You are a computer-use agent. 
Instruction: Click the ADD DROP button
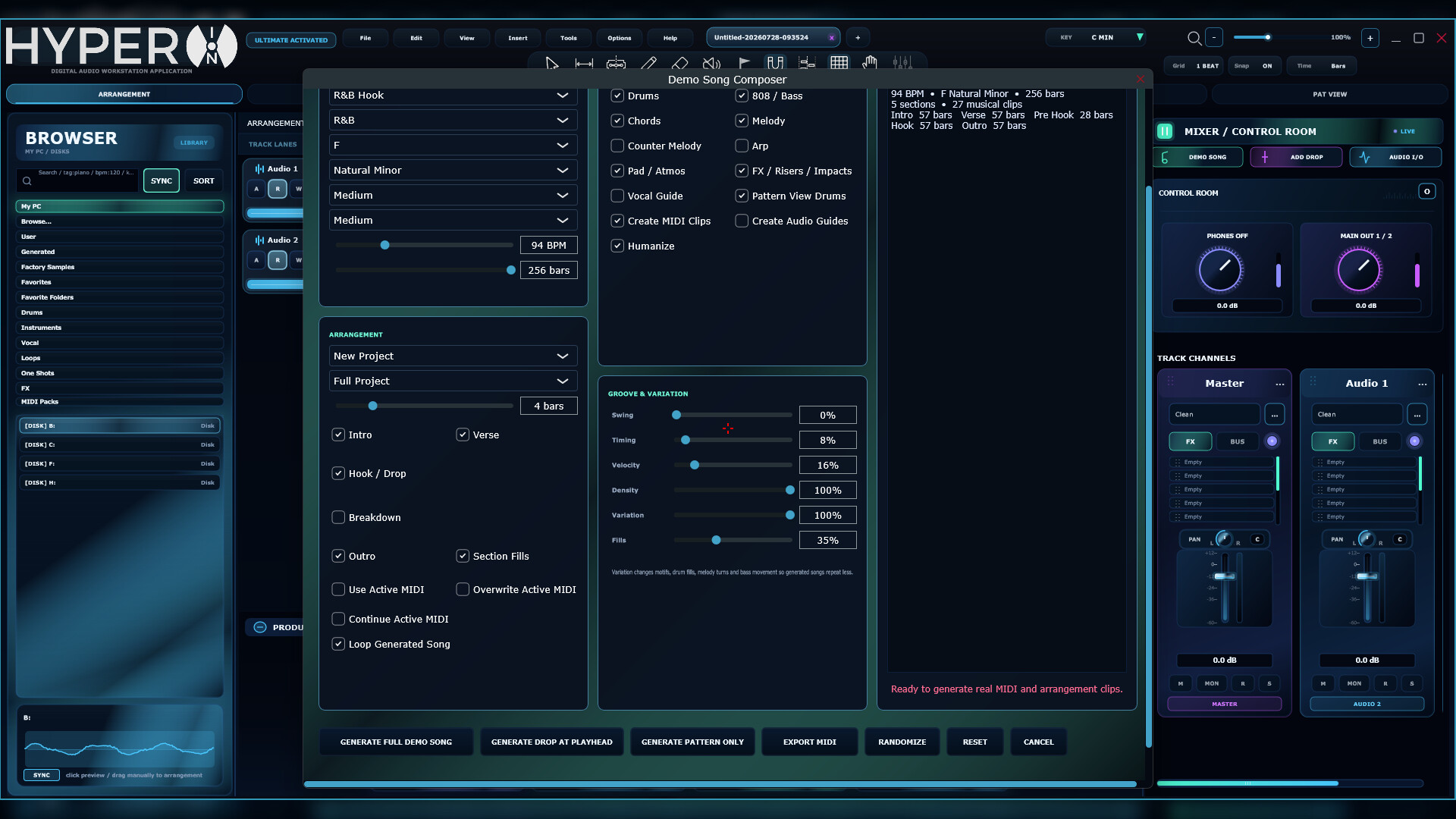point(1297,157)
